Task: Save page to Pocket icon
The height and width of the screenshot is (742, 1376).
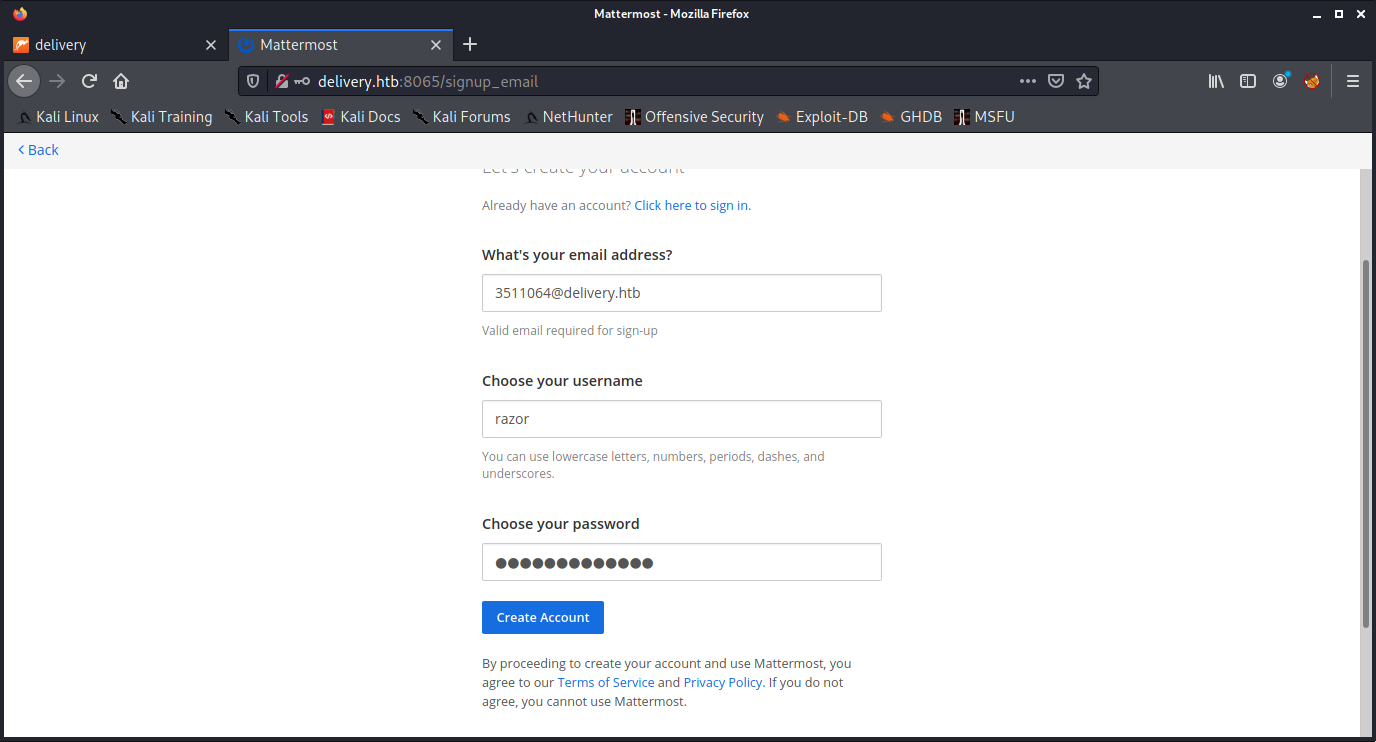Action: coord(1056,81)
